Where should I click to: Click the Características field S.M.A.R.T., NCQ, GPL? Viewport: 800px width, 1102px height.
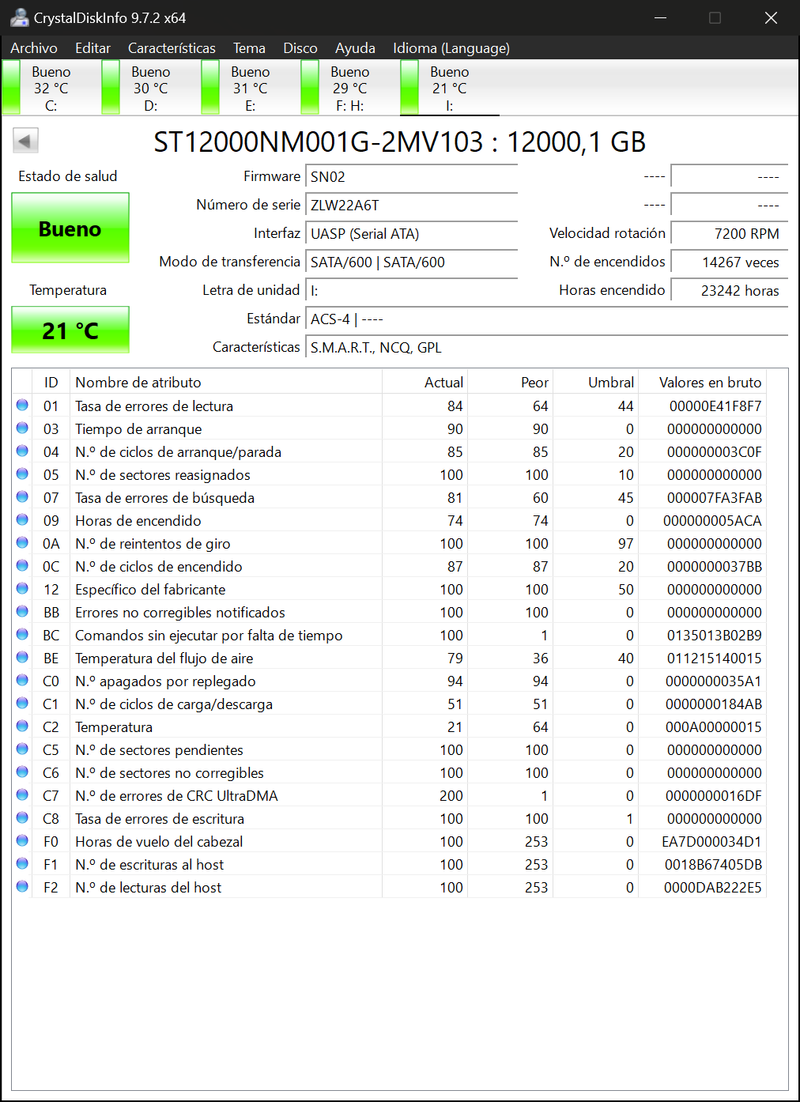tap(546, 347)
